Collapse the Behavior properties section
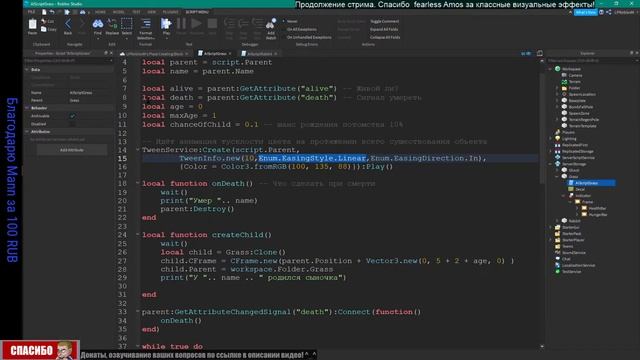 coord(27,108)
